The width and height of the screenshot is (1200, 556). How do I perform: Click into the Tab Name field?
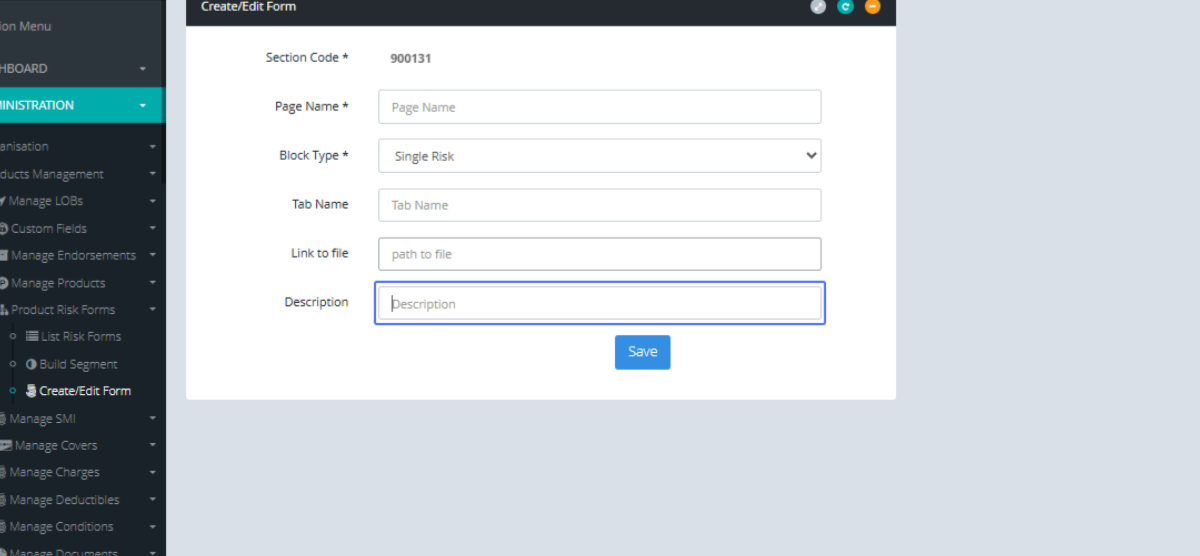click(x=599, y=205)
